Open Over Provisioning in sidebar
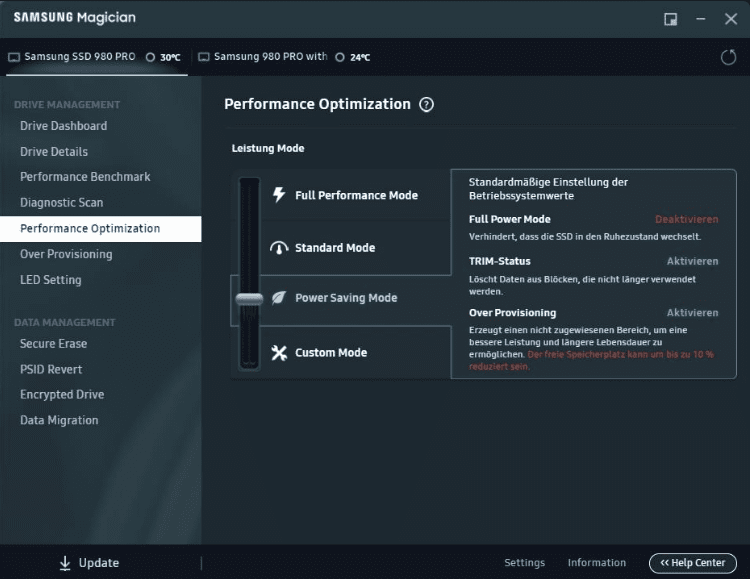Viewport: 750px width, 579px height. [66, 254]
